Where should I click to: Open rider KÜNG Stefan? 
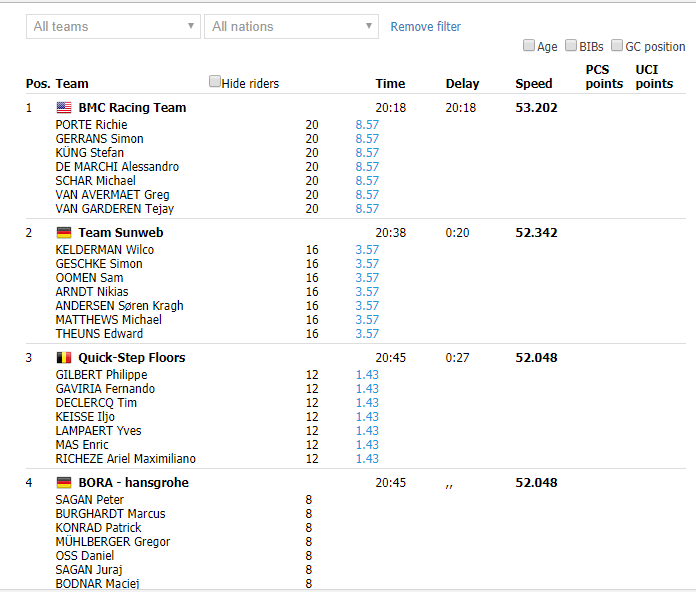[90, 153]
